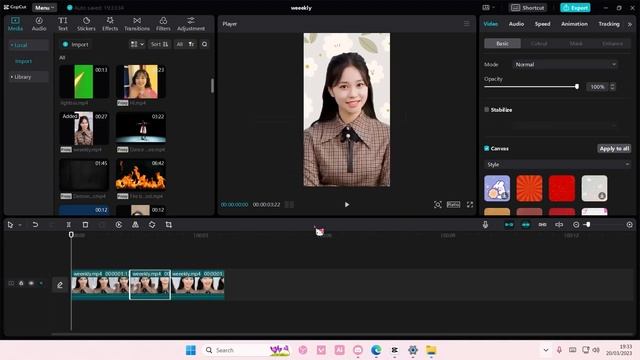
Task: Click the Mirror flip icon
Action: (136, 224)
